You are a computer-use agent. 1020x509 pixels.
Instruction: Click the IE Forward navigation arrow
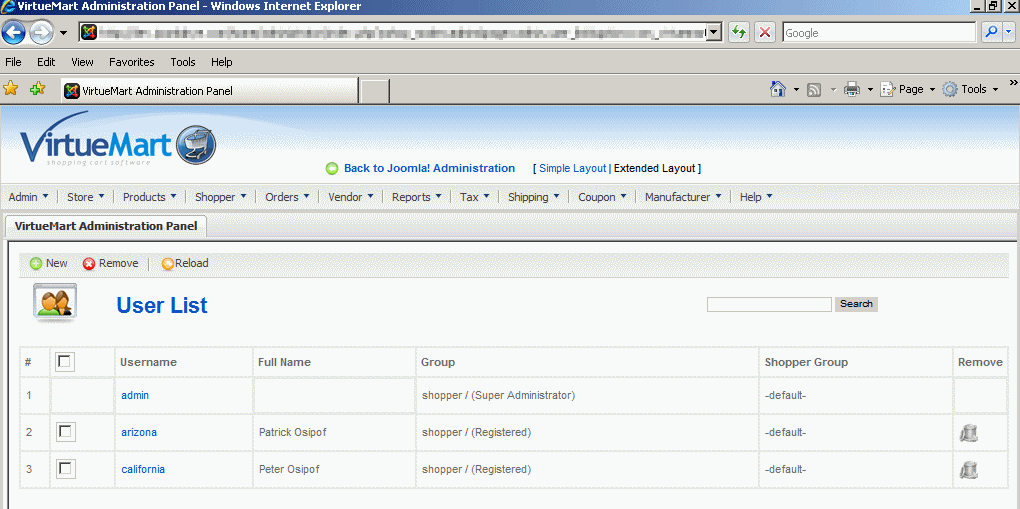[41, 33]
